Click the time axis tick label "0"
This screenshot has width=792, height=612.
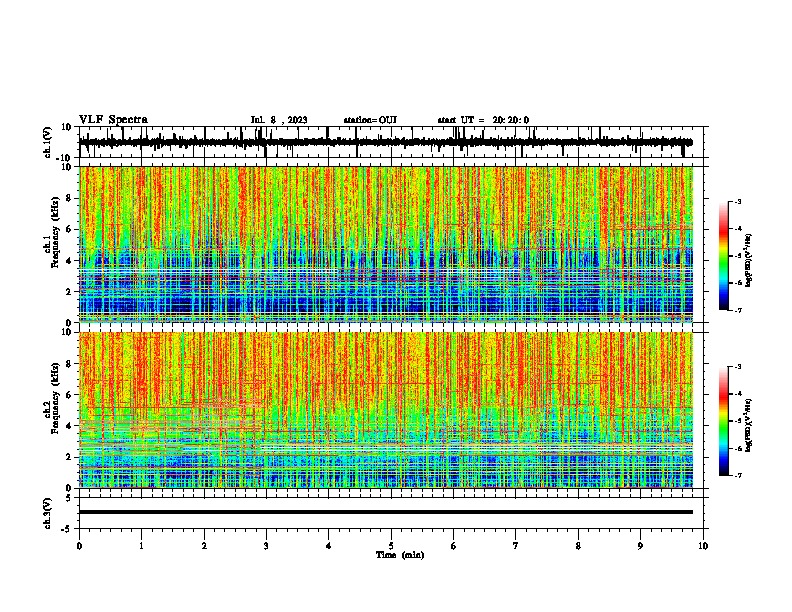[79, 546]
